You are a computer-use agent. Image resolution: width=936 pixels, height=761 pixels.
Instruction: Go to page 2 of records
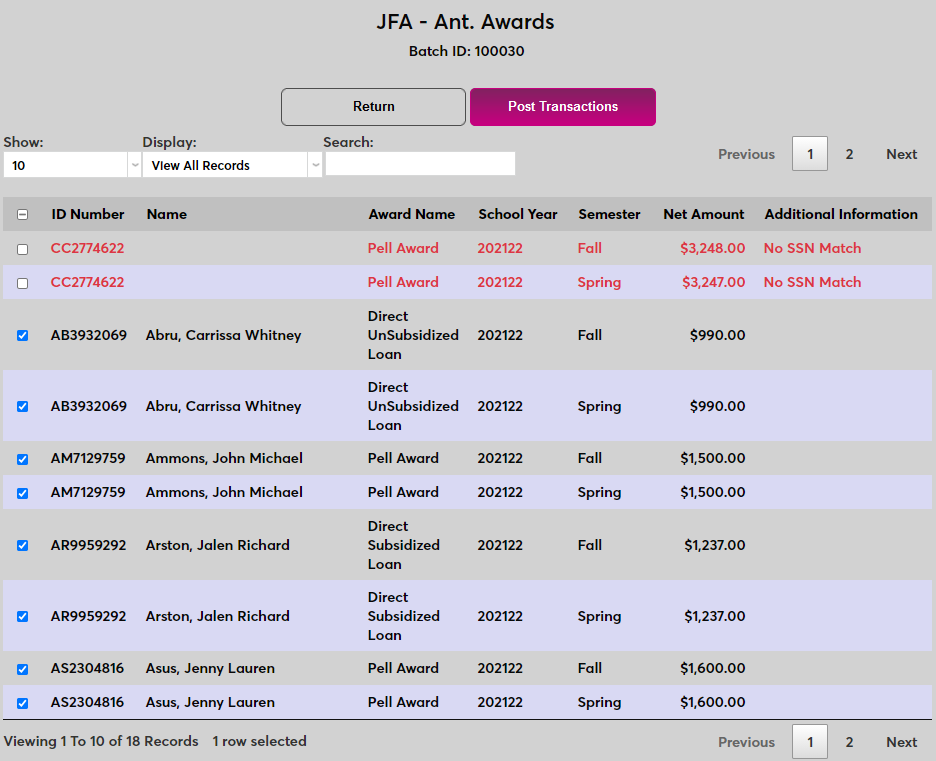849,154
